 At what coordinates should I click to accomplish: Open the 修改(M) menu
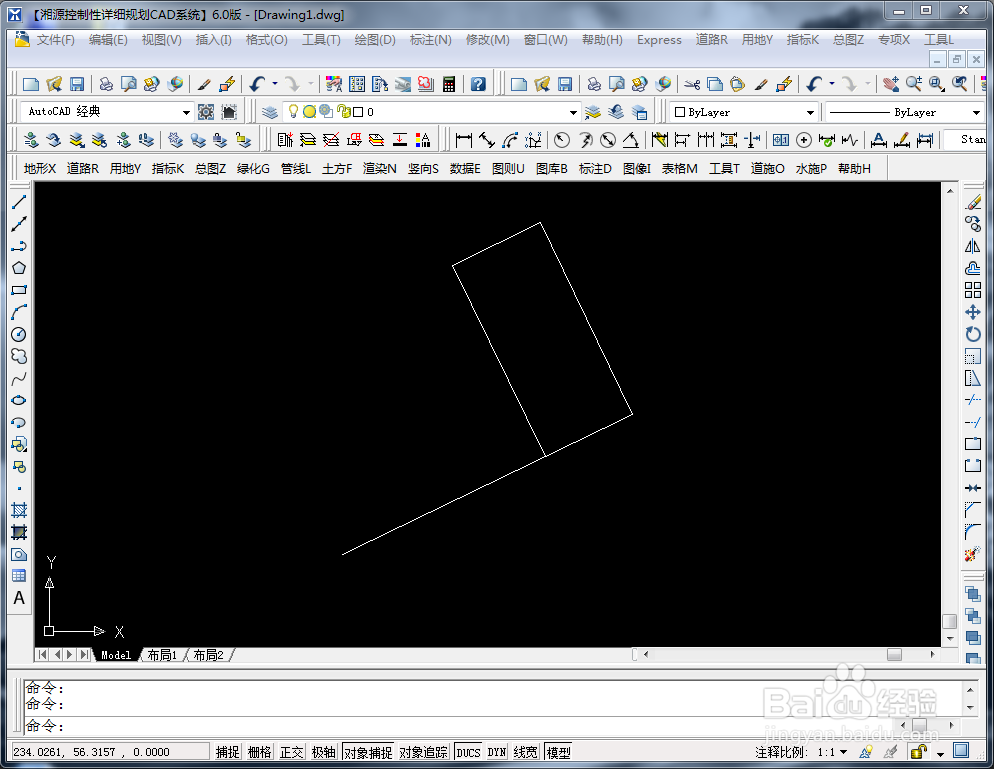tap(487, 40)
